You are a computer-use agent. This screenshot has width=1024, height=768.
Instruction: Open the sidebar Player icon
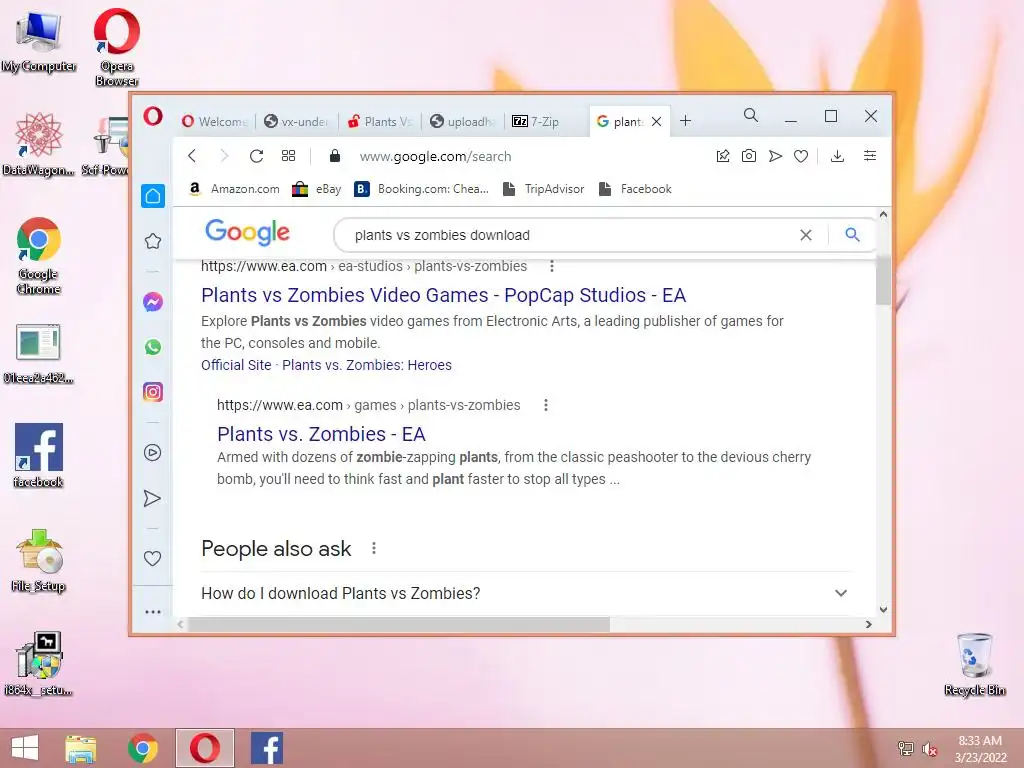153,453
